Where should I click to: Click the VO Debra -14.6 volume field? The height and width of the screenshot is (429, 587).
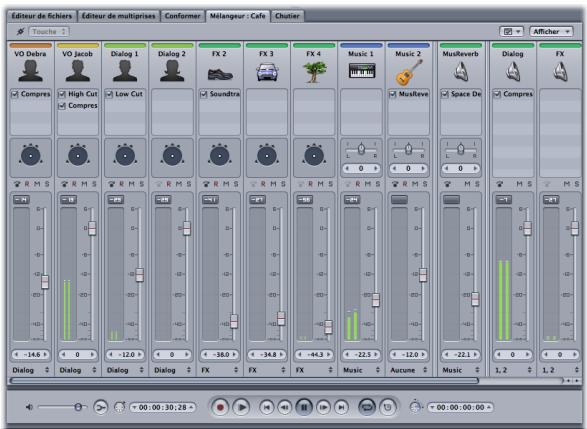click(31, 354)
